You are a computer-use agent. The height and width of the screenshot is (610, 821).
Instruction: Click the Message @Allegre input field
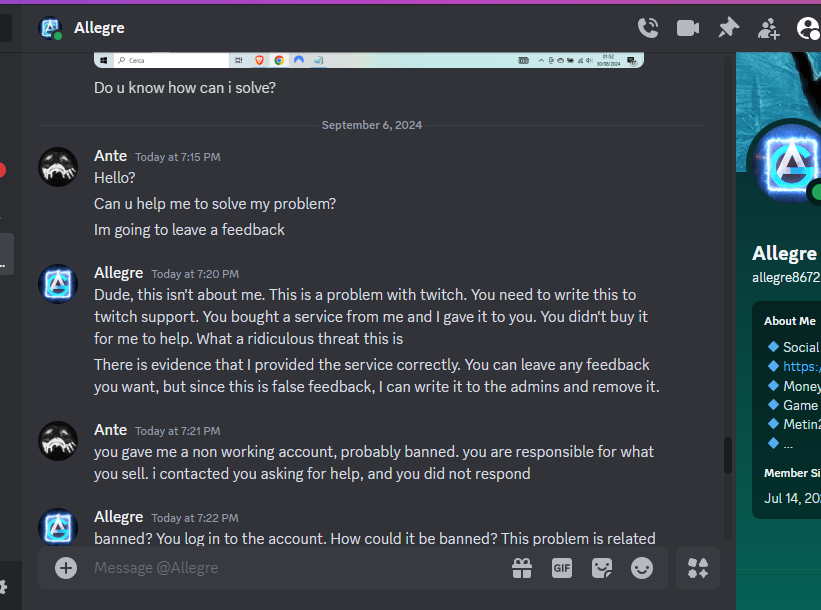(298, 568)
